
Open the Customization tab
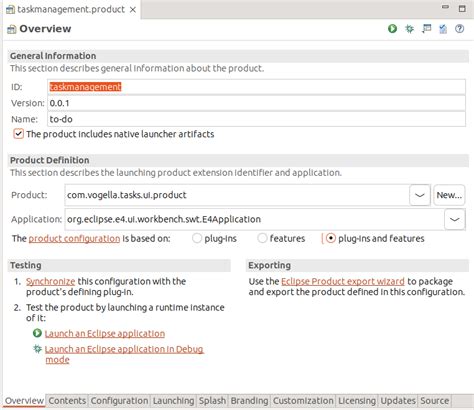pyautogui.click(x=303, y=401)
